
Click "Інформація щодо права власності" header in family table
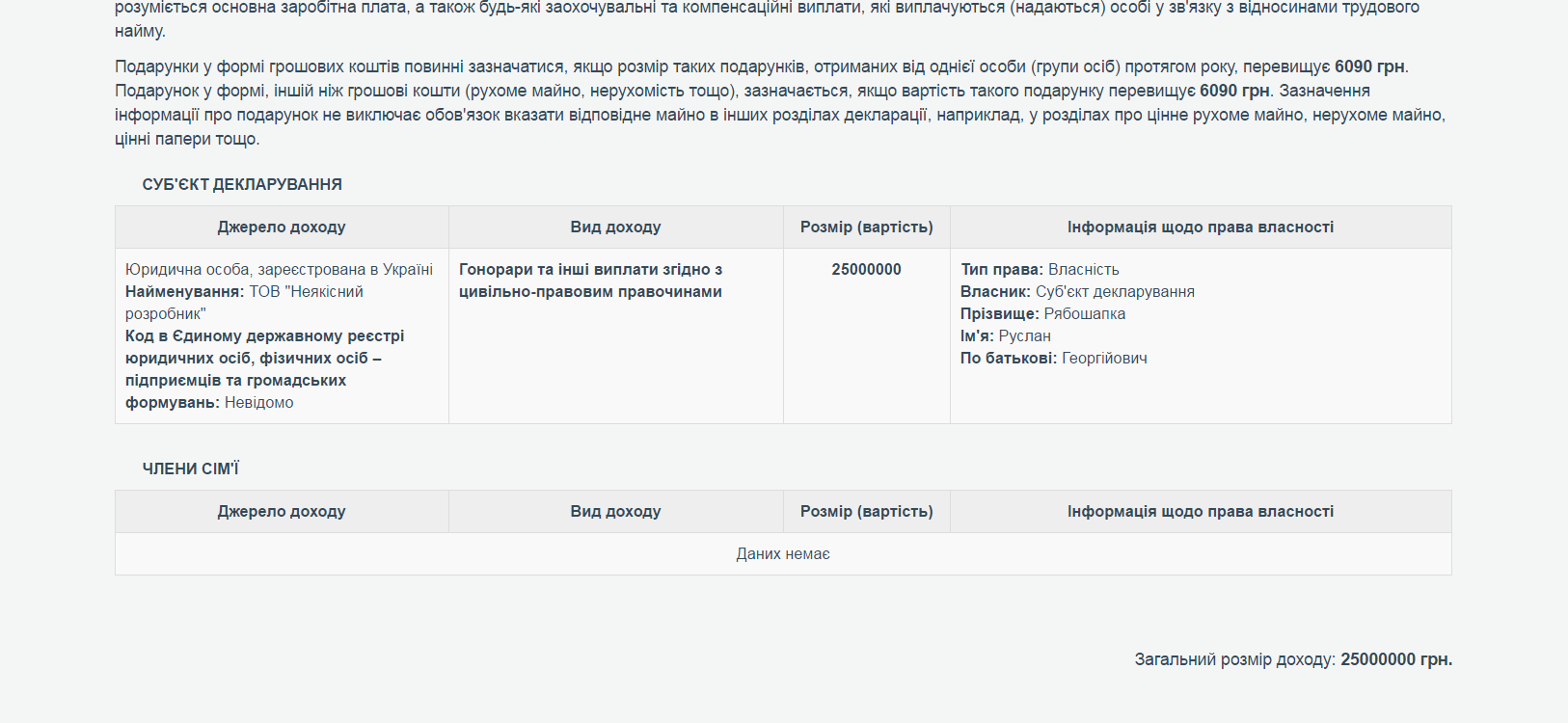pyautogui.click(x=1200, y=512)
